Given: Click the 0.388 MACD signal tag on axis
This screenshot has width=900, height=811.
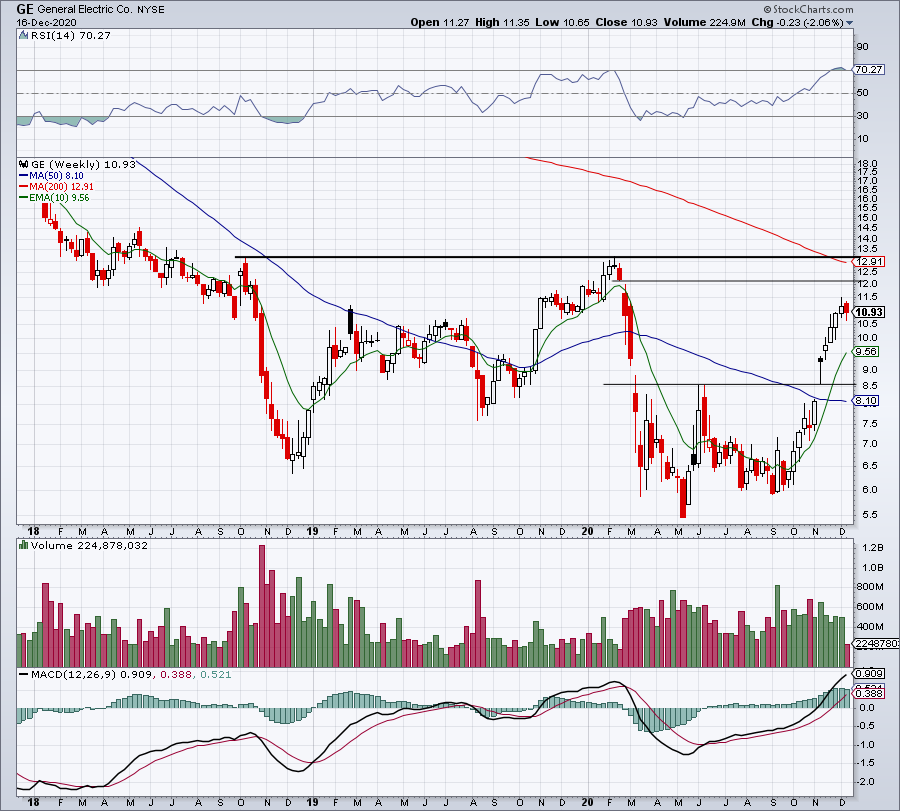Looking at the screenshot, I should pos(869,693).
